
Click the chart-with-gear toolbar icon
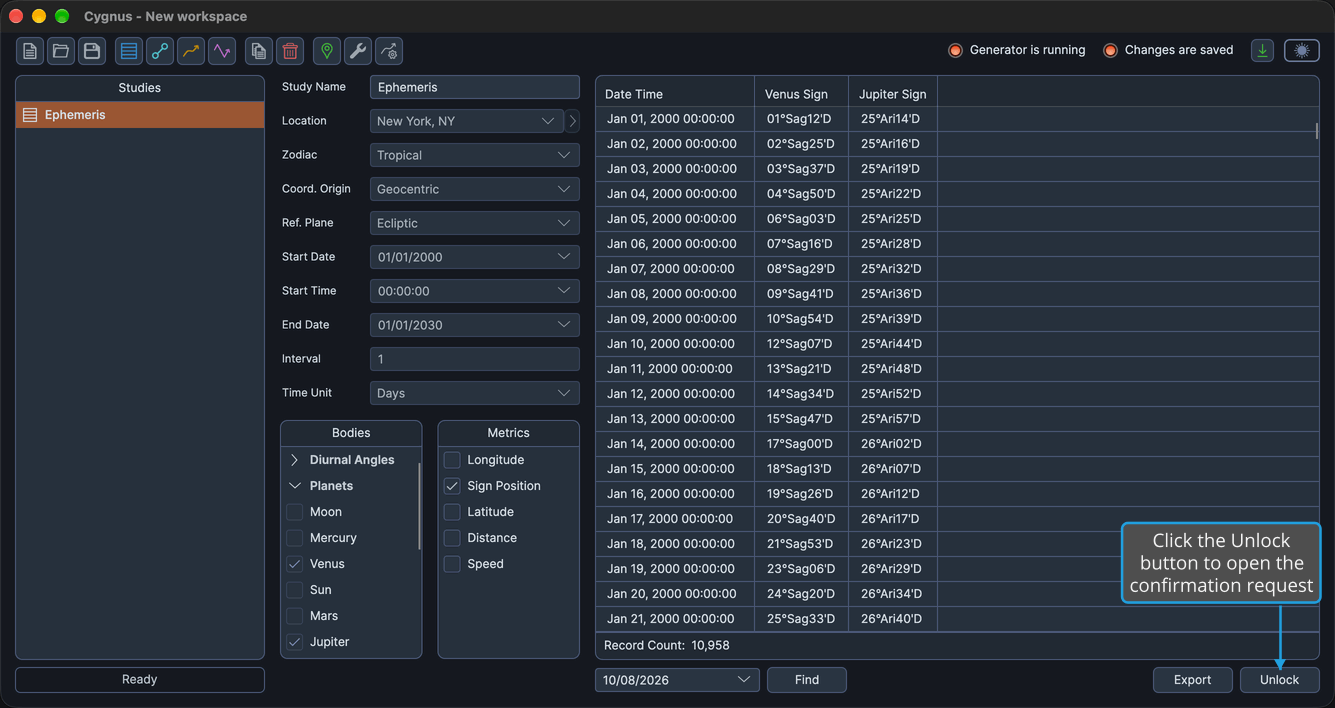coord(389,51)
